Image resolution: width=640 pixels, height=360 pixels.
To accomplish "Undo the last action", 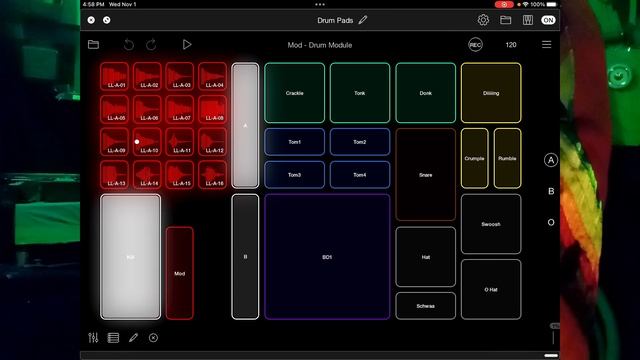I will [x=129, y=44].
